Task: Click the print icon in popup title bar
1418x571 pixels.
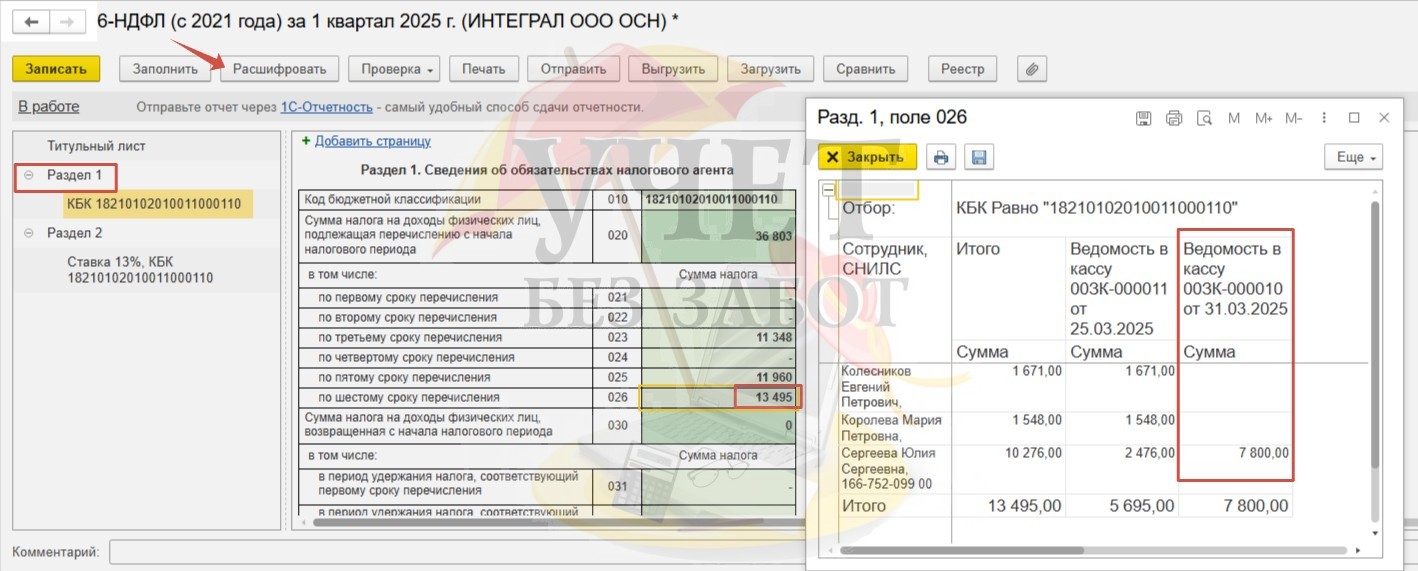Action: click(1174, 118)
